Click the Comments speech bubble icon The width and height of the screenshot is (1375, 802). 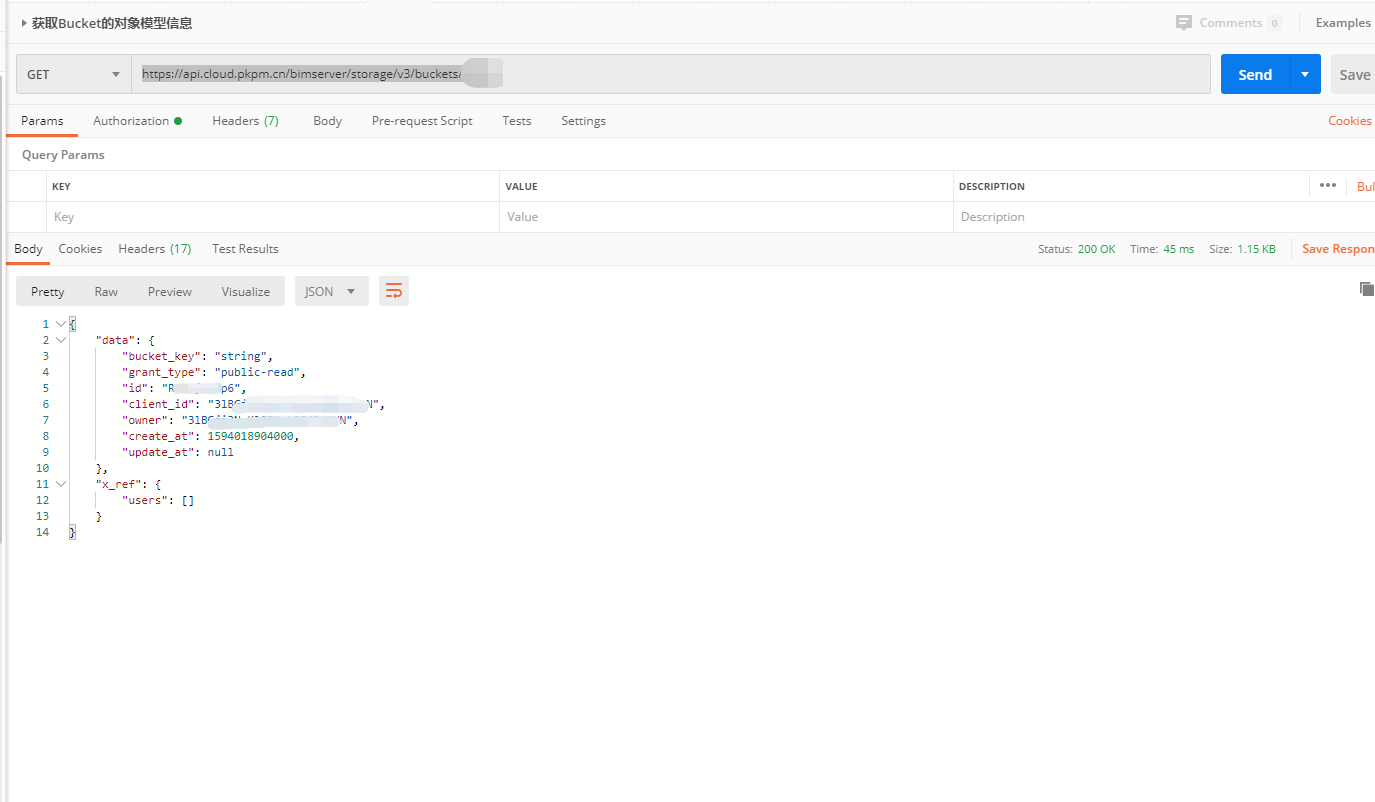pyautogui.click(x=1184, y=22)
